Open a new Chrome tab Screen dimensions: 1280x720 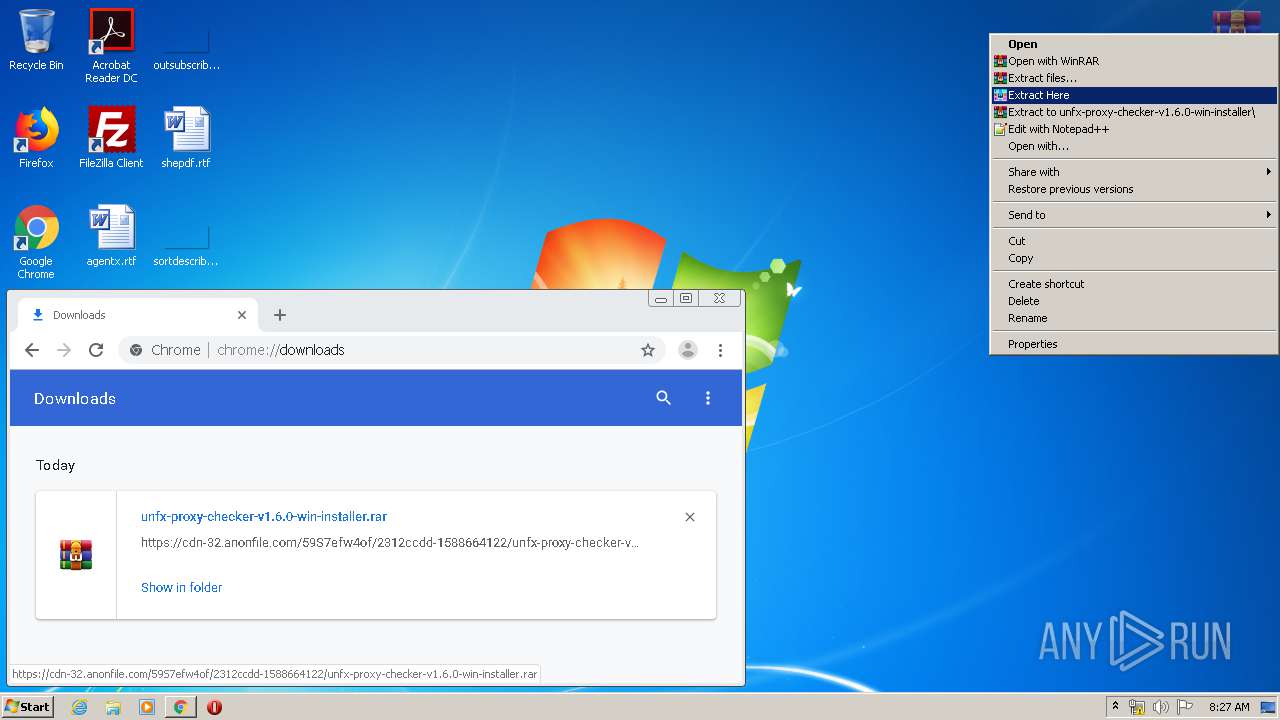[280, 315]
